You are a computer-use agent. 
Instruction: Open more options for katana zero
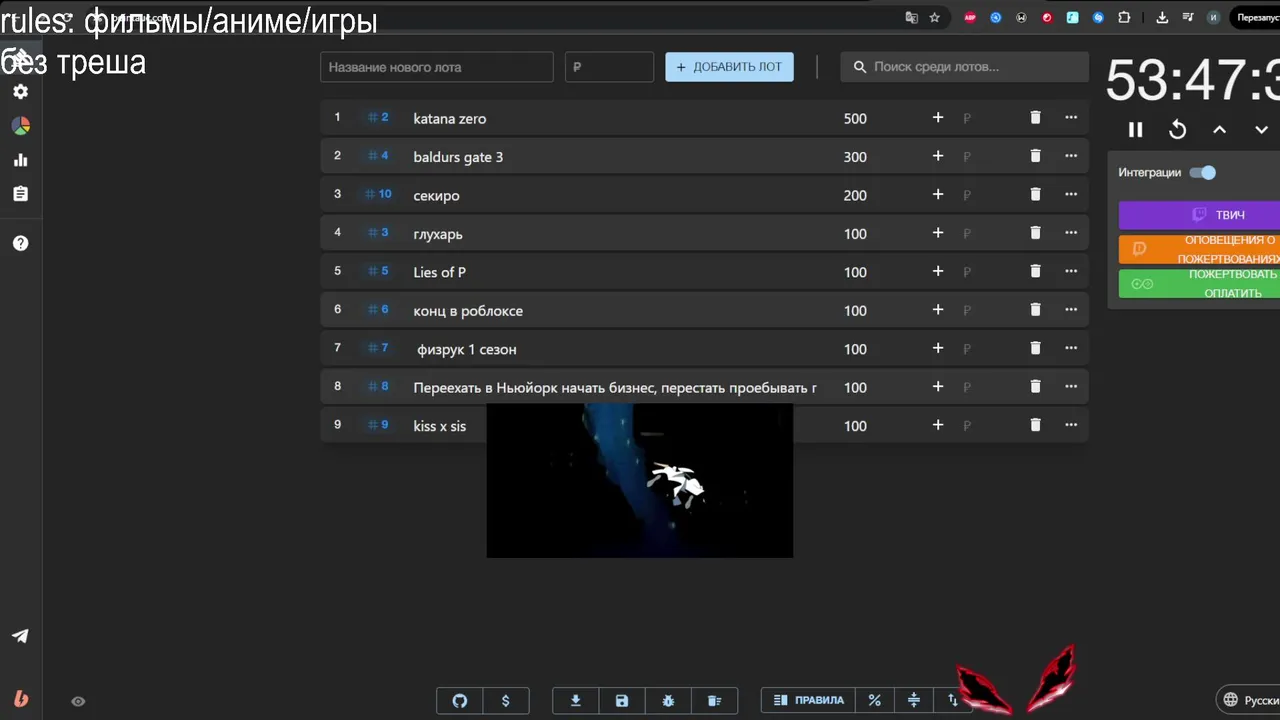click(1071, 118)
